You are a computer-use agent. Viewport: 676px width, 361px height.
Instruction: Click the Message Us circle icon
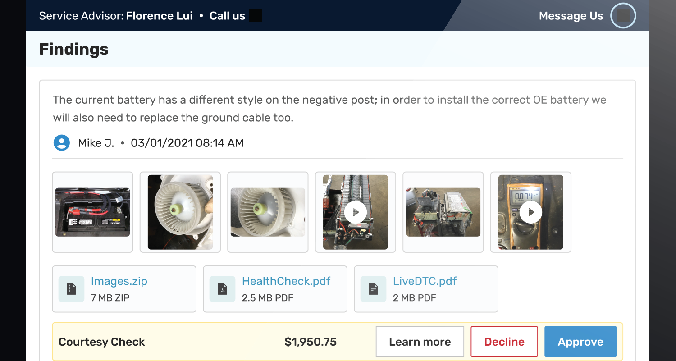pyautogui.click(x=623, y=16)
